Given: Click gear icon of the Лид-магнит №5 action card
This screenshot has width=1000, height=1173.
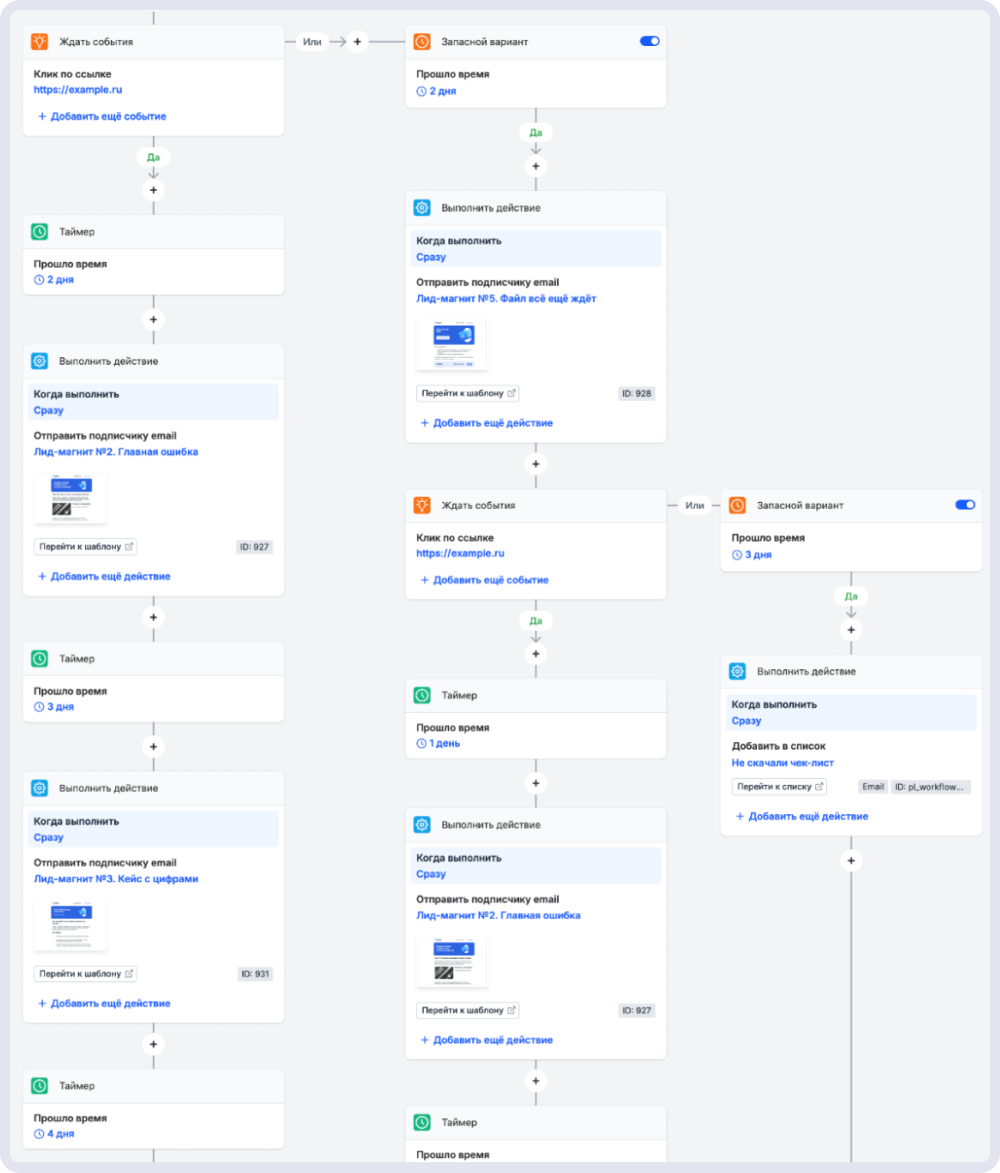Looking at the screenshot, I should [x=422, y=208].
